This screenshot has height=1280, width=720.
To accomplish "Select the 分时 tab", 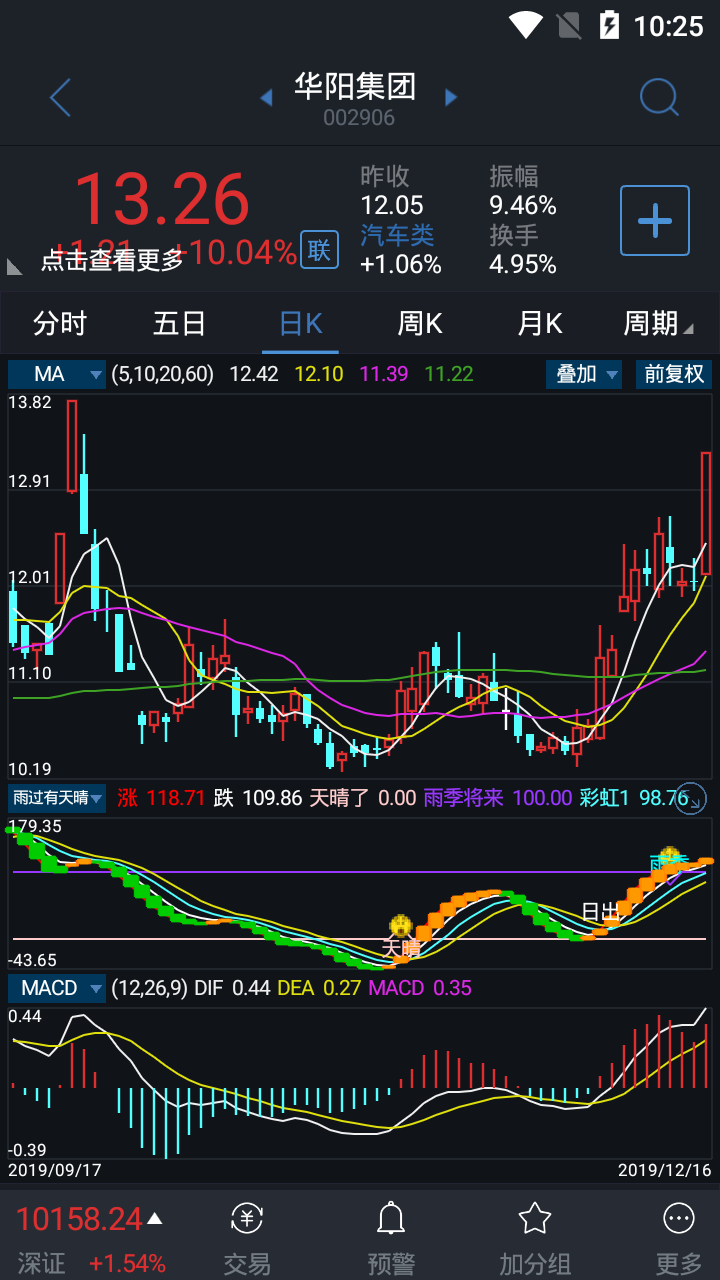I will [x=60, y=324].
